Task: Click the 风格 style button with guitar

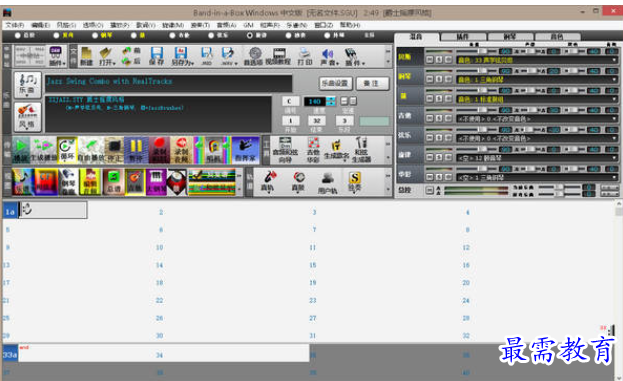Action: click(27, 117)
